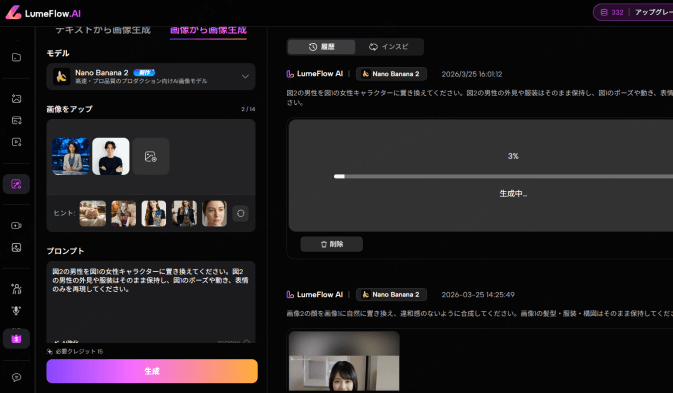This screenshot has width=673, height=393.
Task: Switch to 画像から画像生成 tab
Action: pos(208,30)
